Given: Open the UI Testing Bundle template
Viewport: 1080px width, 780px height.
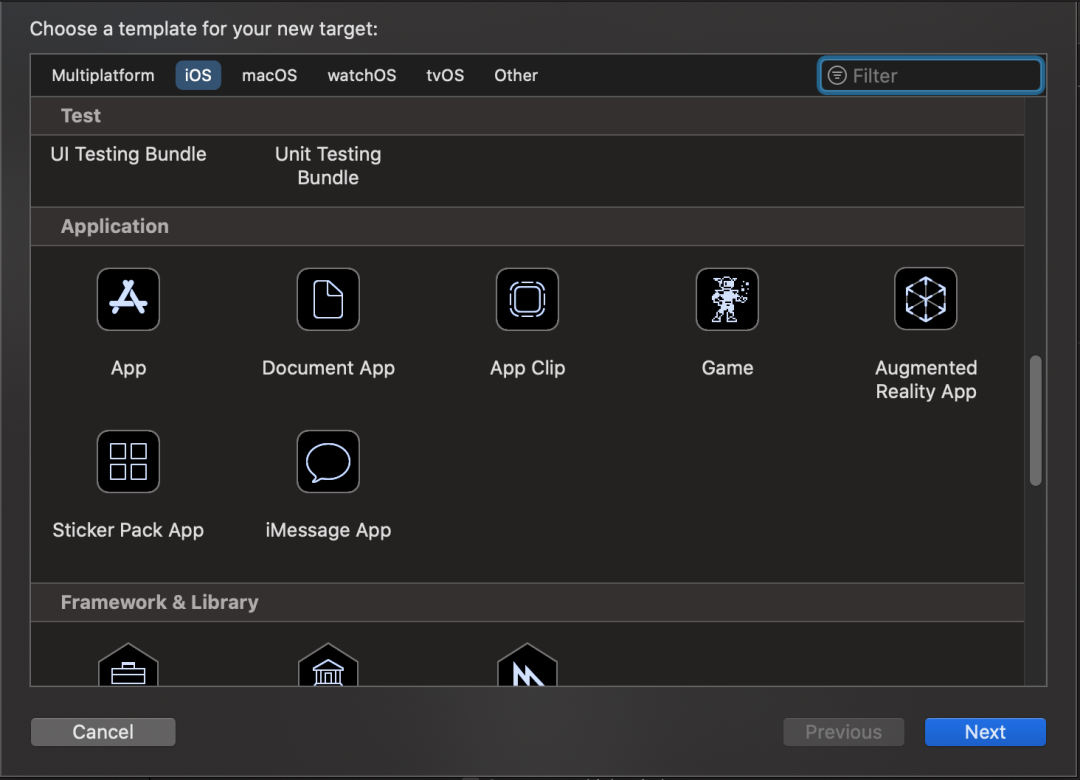Looking at the screenshot, I should tap(128, 154).
